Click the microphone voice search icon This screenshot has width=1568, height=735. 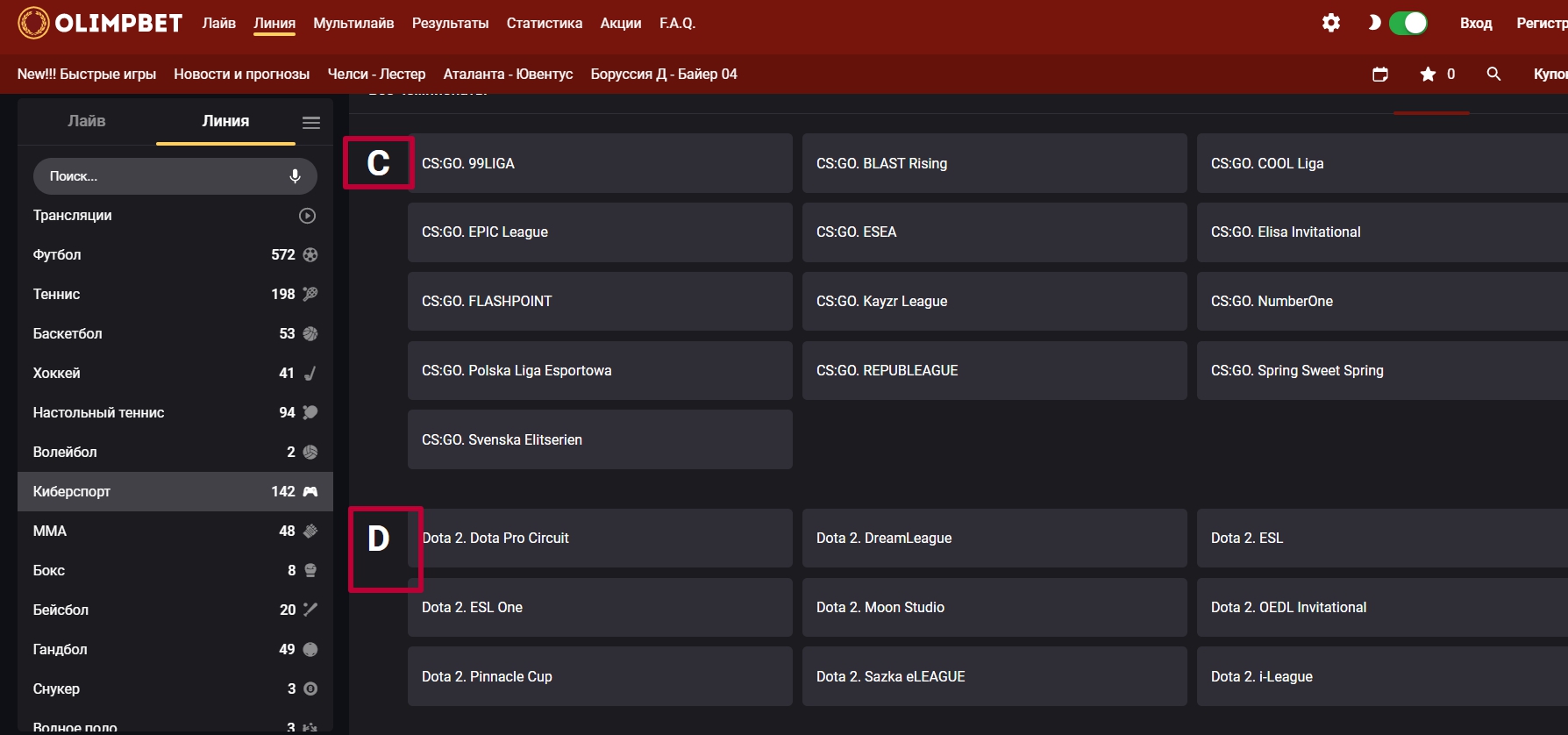pos(296,176)
